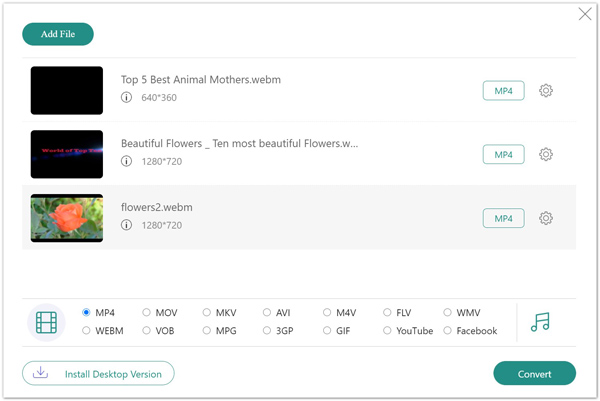Close the converter dialog with X
Viewport: 600px width, 401px height.
click(585, 14)
